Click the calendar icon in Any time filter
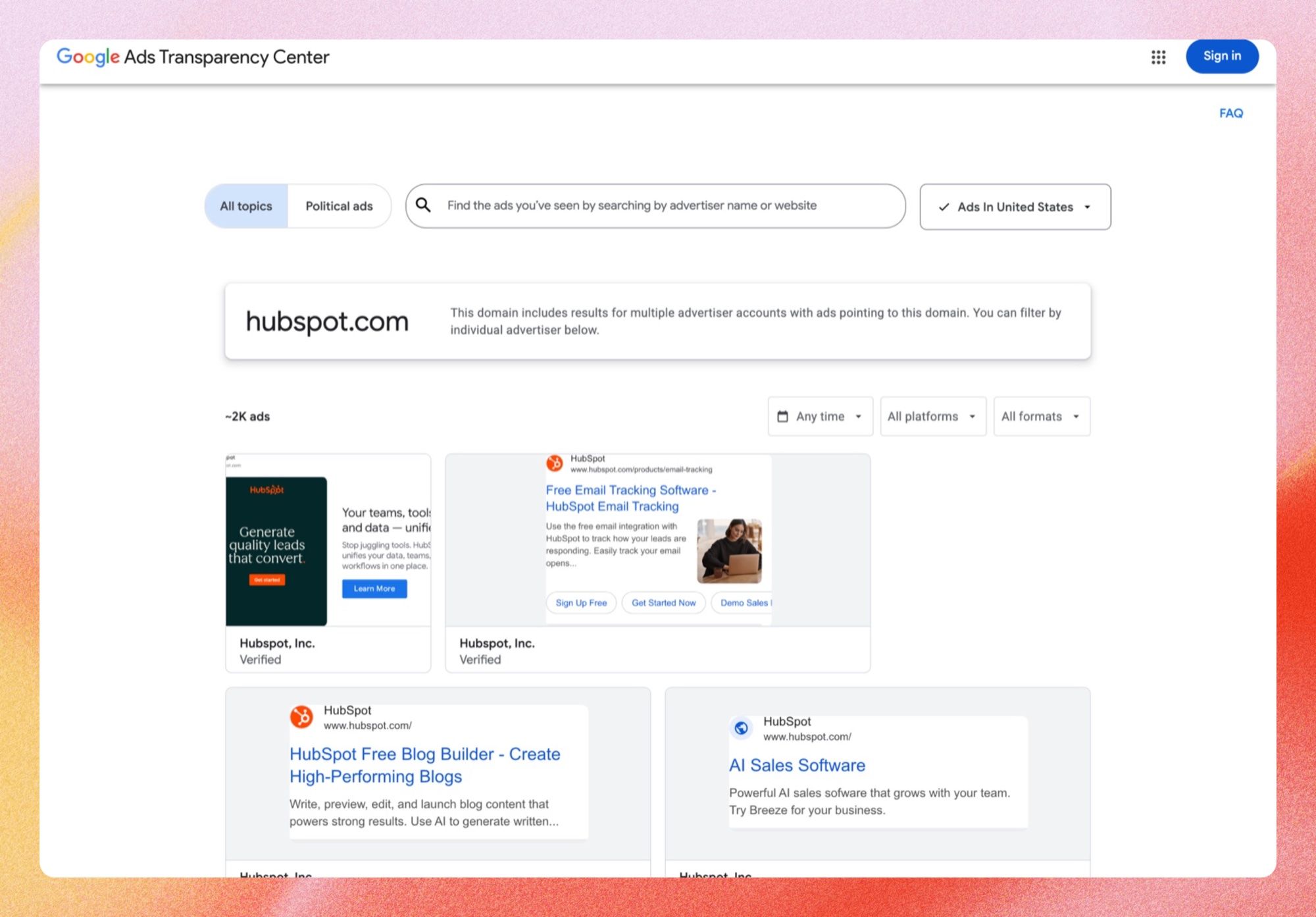The image size is (1316, 917). click(782, 416)
